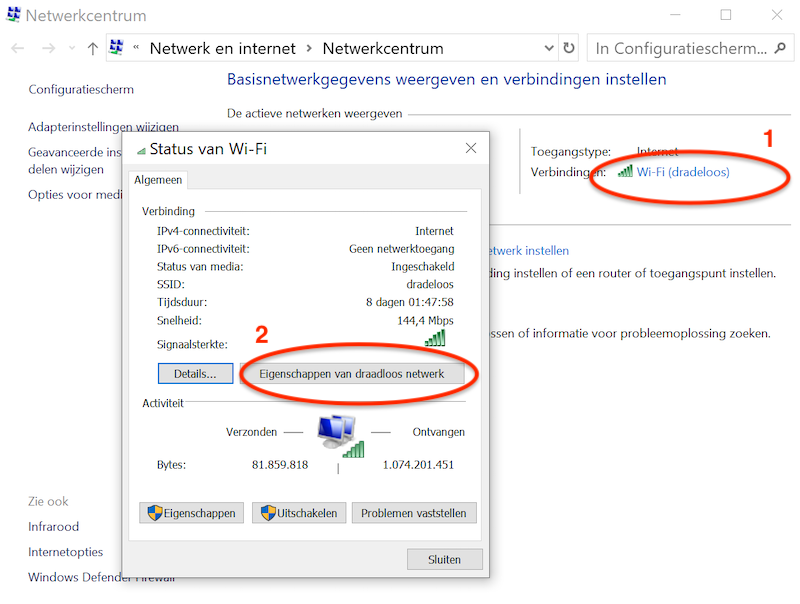
Task: Click the network computers icon under Activiteit
Action: pos(338,432)
